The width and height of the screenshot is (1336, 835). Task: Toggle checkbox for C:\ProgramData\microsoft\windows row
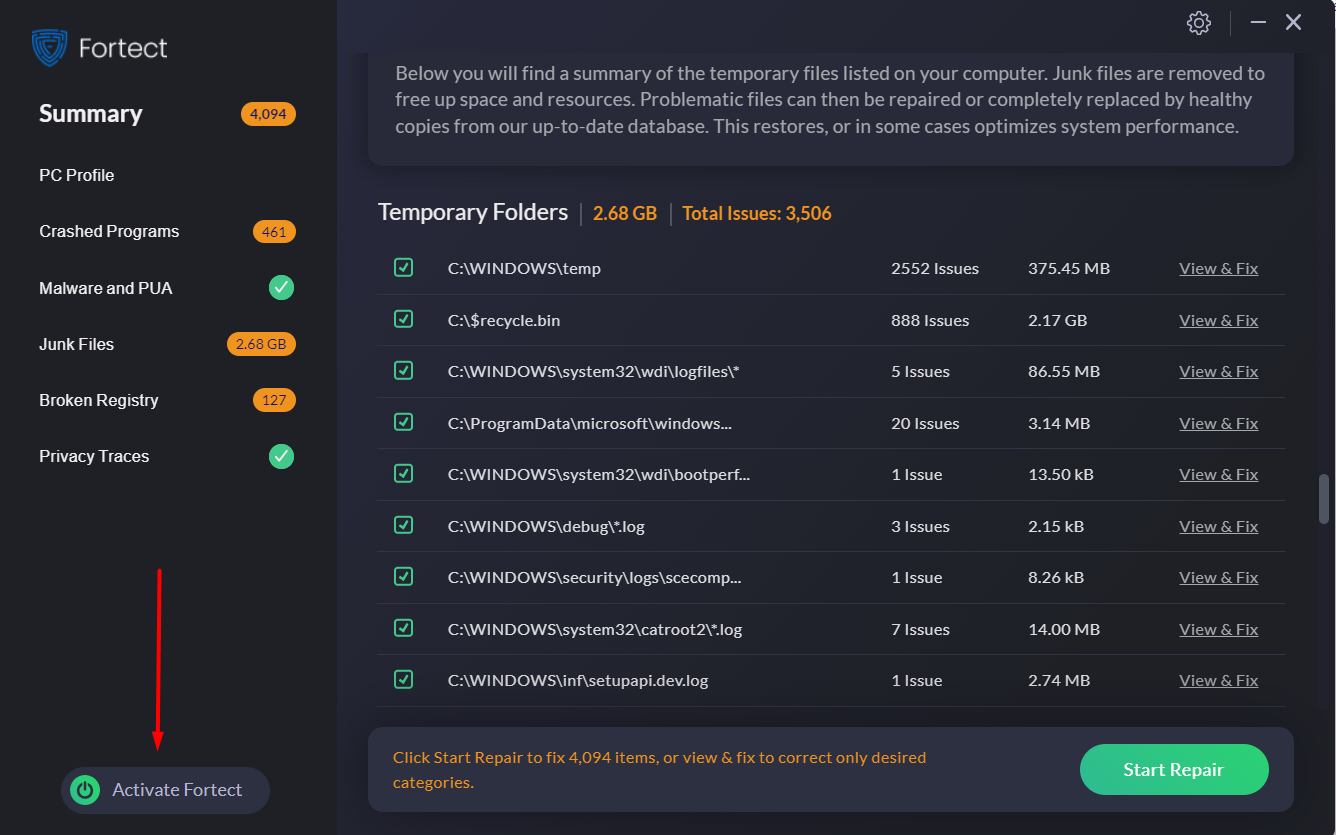[403, 422]
